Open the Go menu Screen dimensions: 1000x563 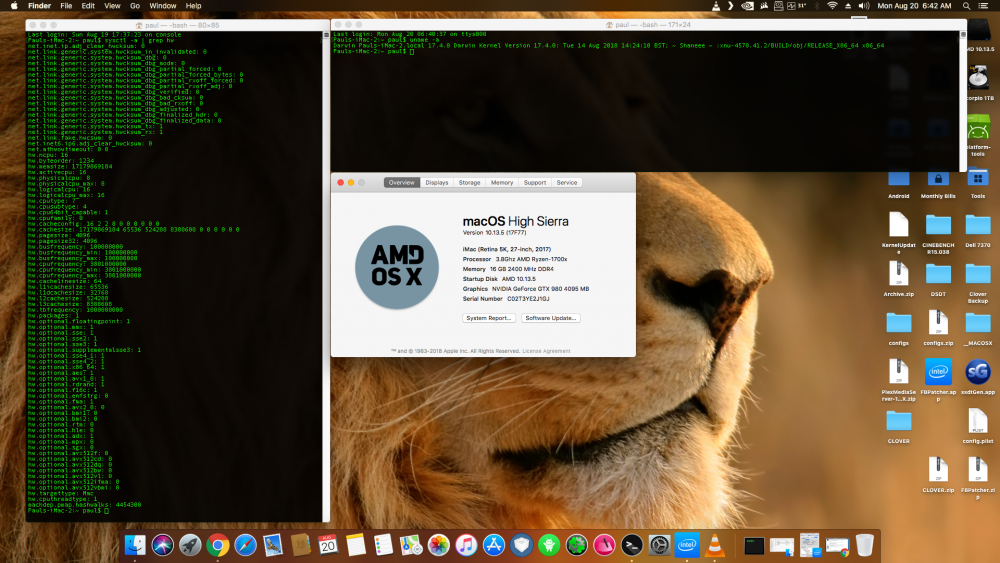pyautogui.click(x=135, y=6)
